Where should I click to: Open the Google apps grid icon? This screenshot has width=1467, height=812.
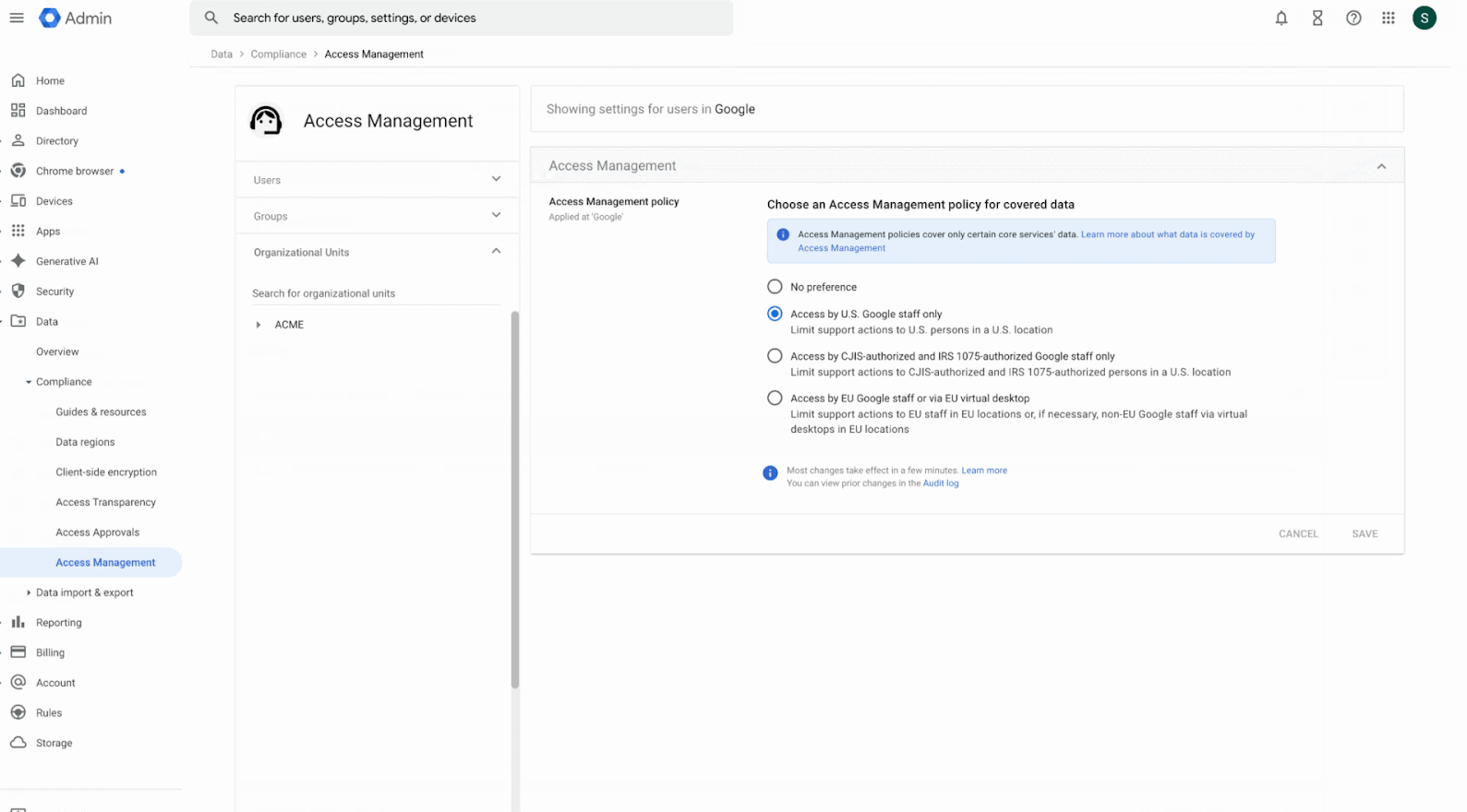click(1389, 18)
